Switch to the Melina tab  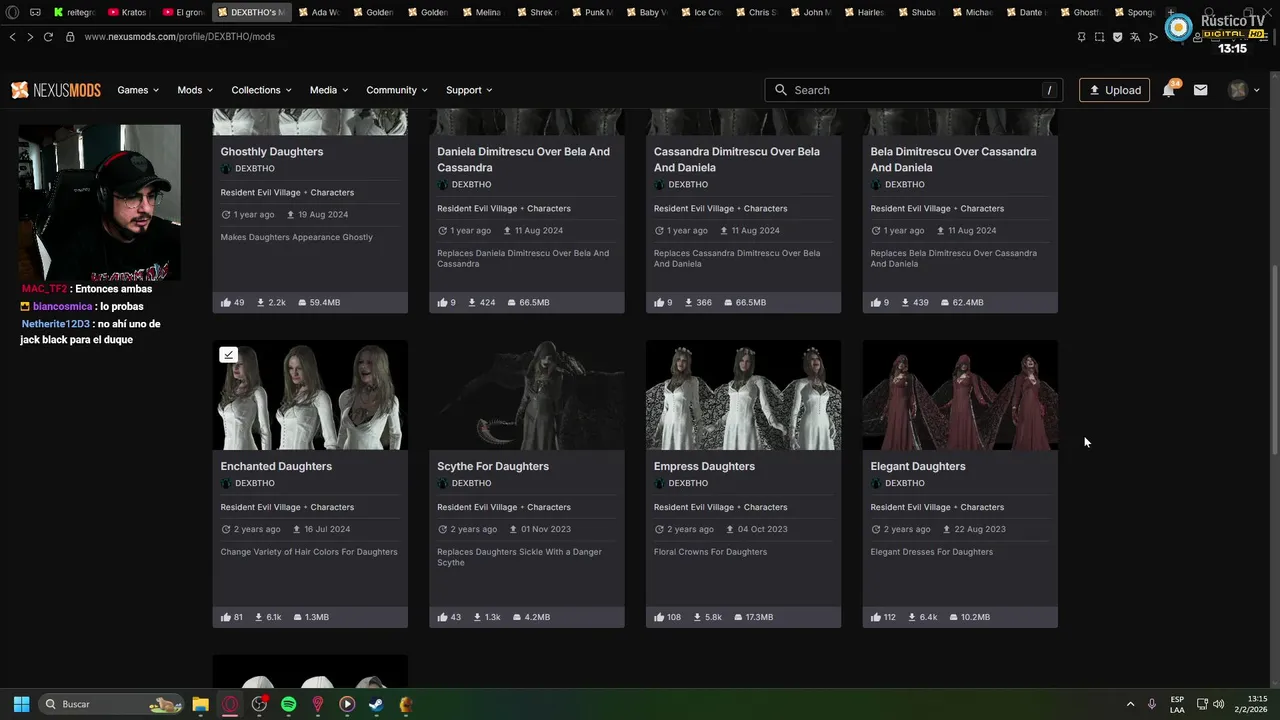click(481, 12)
